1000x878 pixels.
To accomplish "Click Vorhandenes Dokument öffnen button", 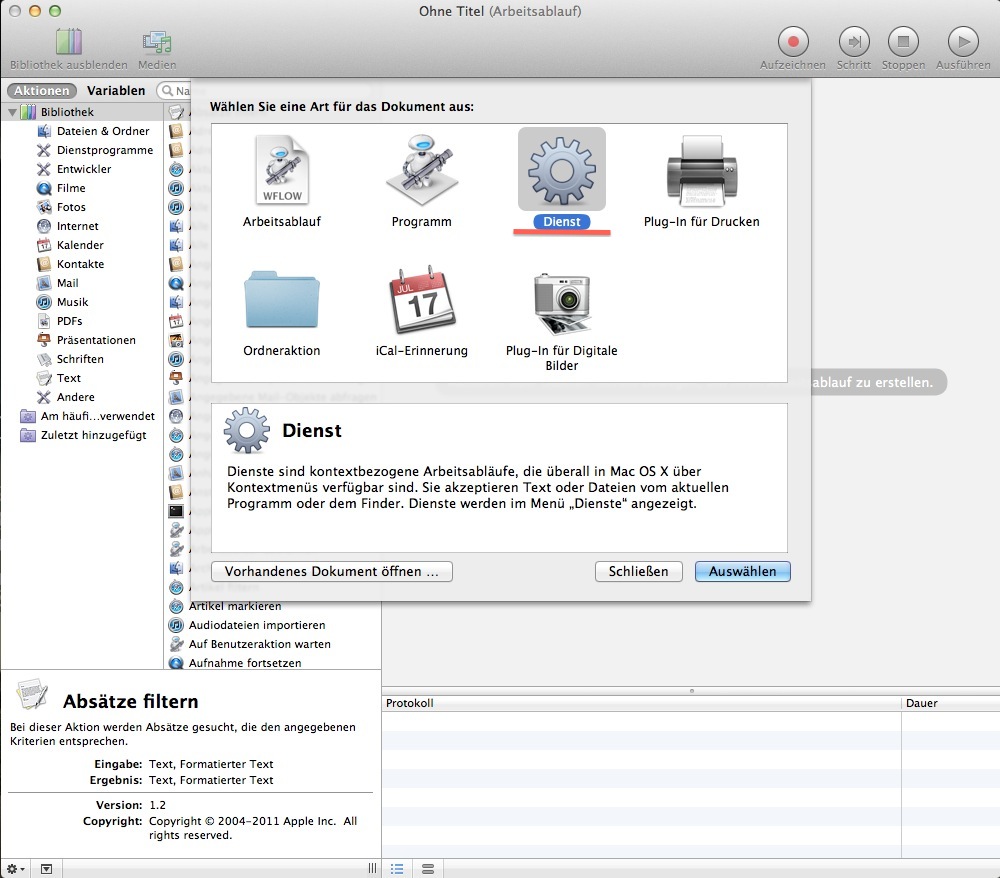I will [x=332, y=571].
